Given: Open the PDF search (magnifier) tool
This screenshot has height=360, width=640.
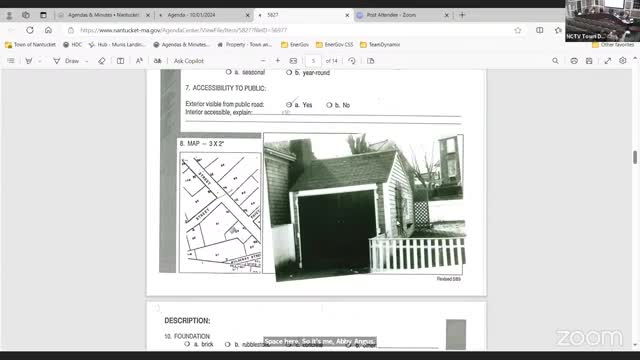Looking at the screenshot, I should point(556,61).
